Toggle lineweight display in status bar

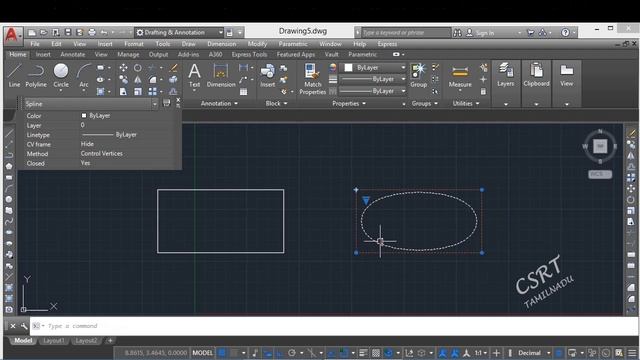click(x=363, y=353)
